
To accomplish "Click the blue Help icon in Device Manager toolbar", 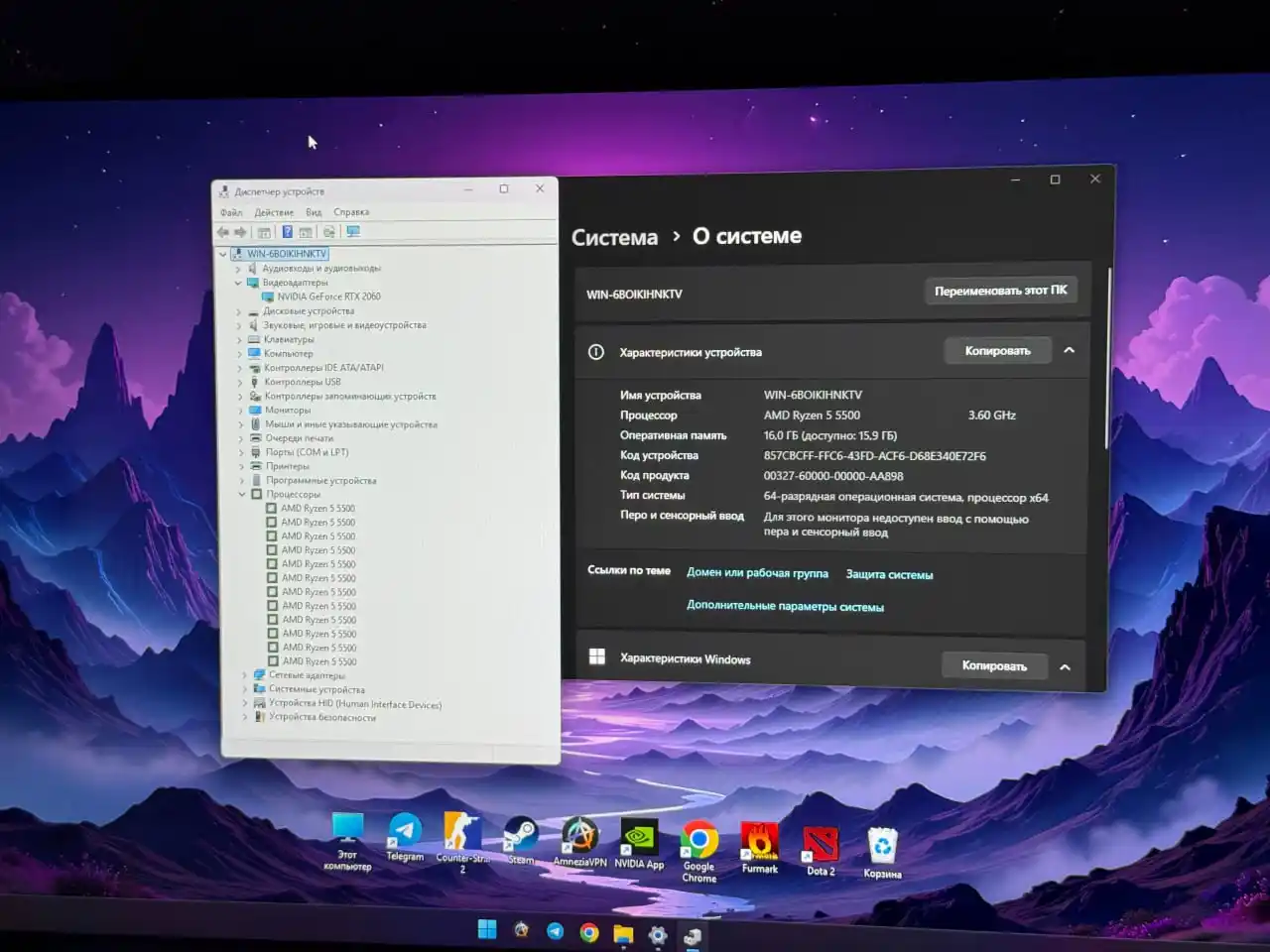I will tap(287, 232).
